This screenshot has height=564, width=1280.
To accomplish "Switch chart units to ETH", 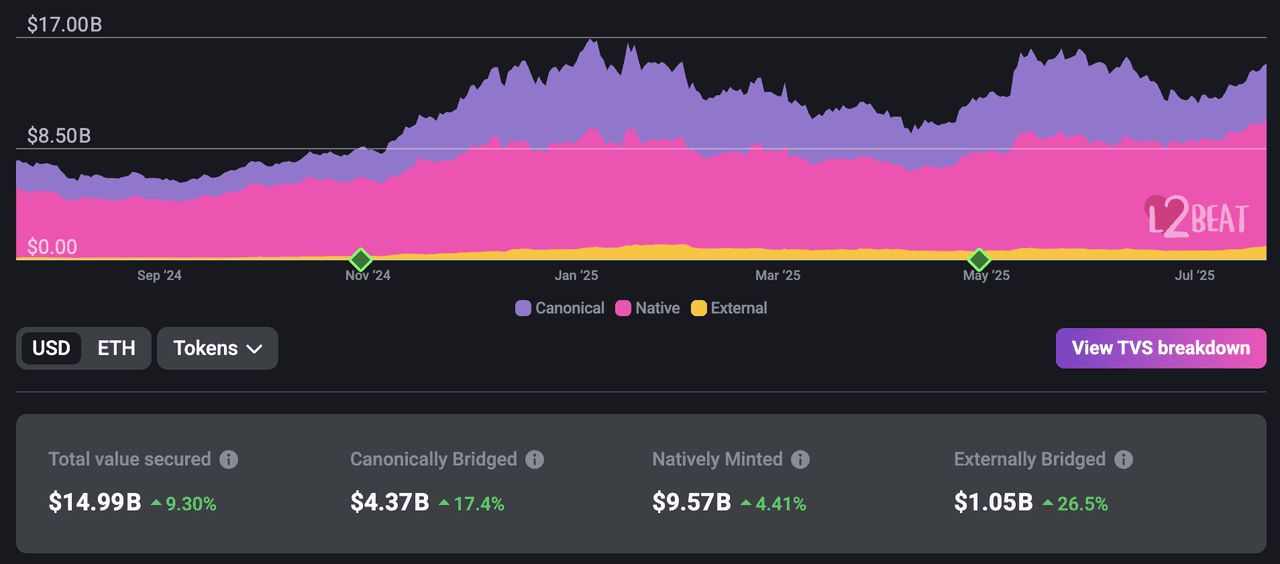I will tap(116, 348).
